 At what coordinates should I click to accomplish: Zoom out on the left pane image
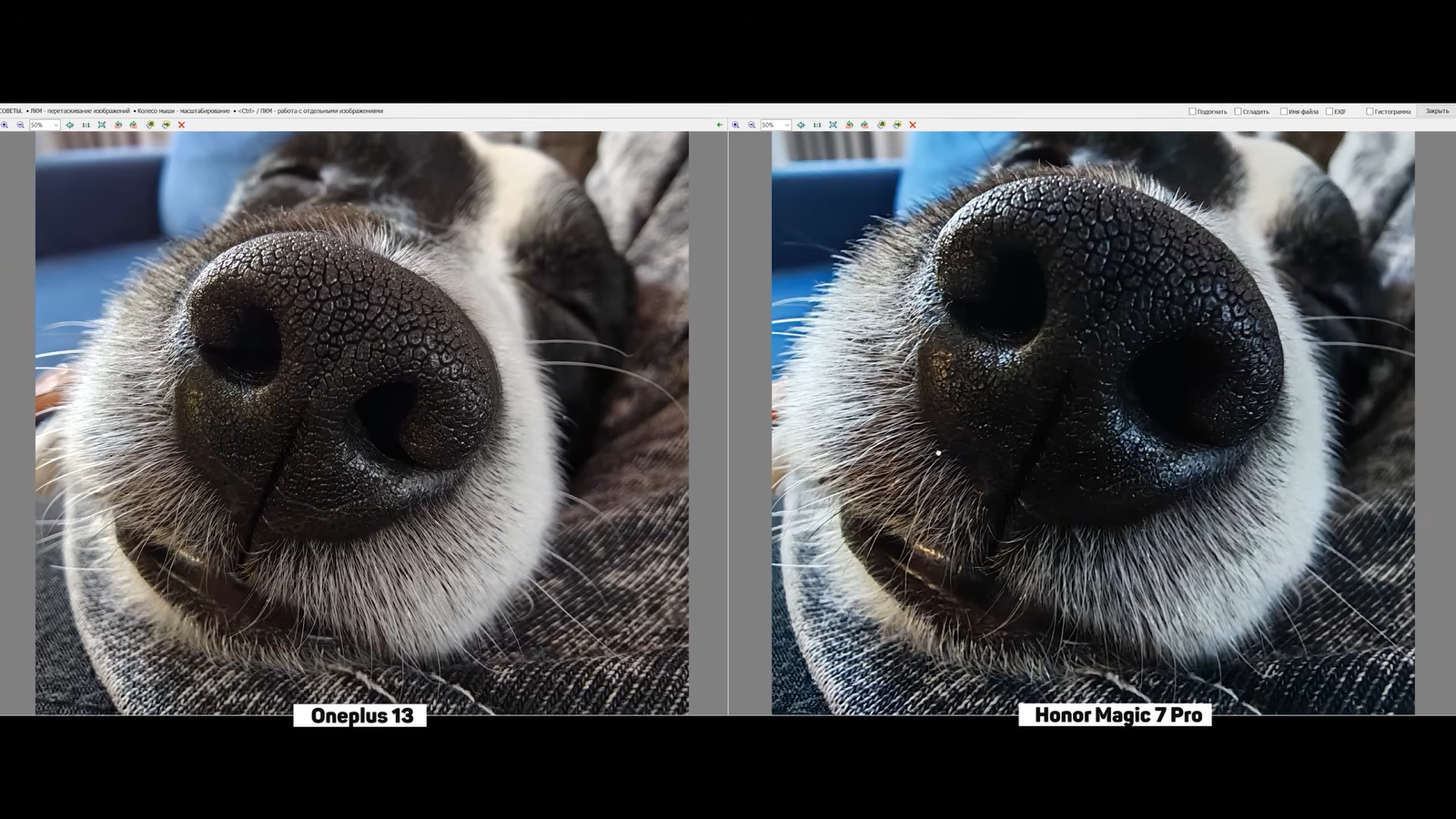pyautogui.click(x=20, y=125)
